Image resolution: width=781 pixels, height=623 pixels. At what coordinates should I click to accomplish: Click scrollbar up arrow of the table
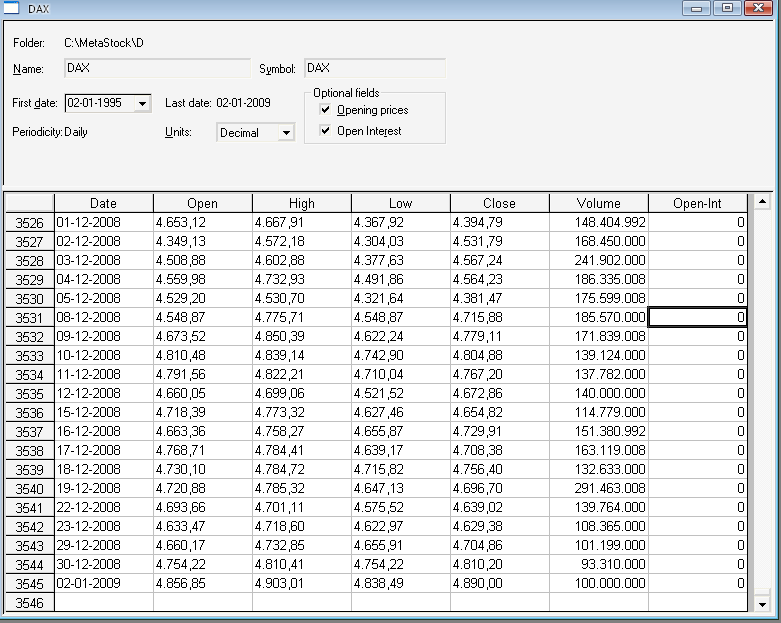[x=762, y=202]
